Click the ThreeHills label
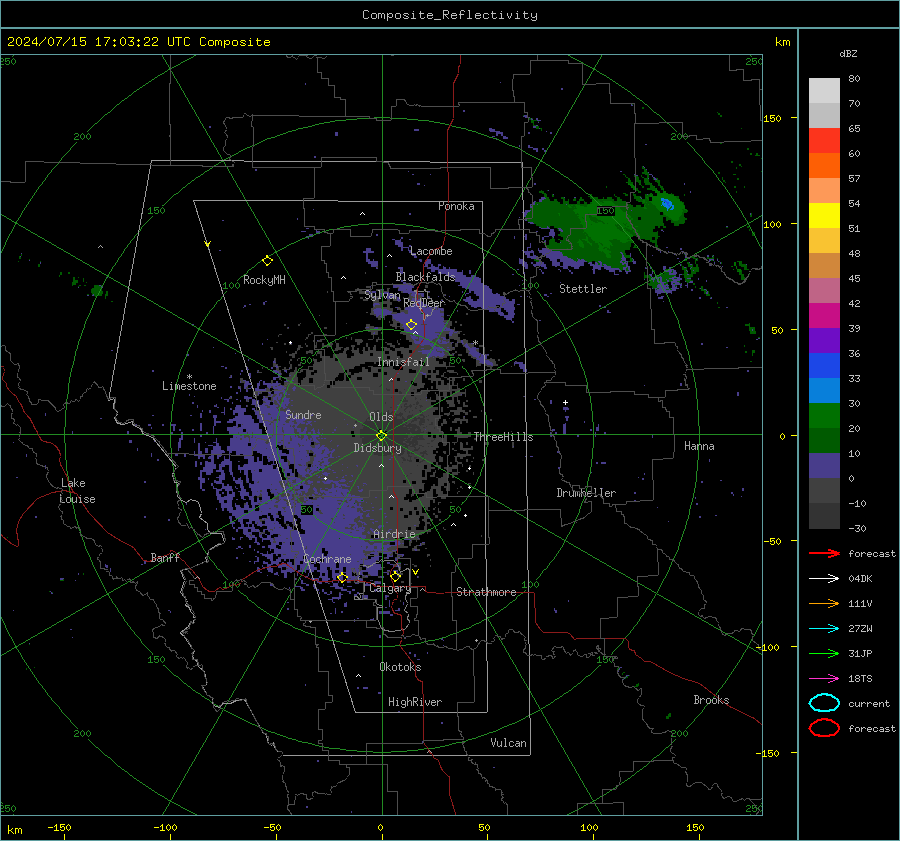Image resolution: width=900 pixels, height=841 pixels. [503, 437]
